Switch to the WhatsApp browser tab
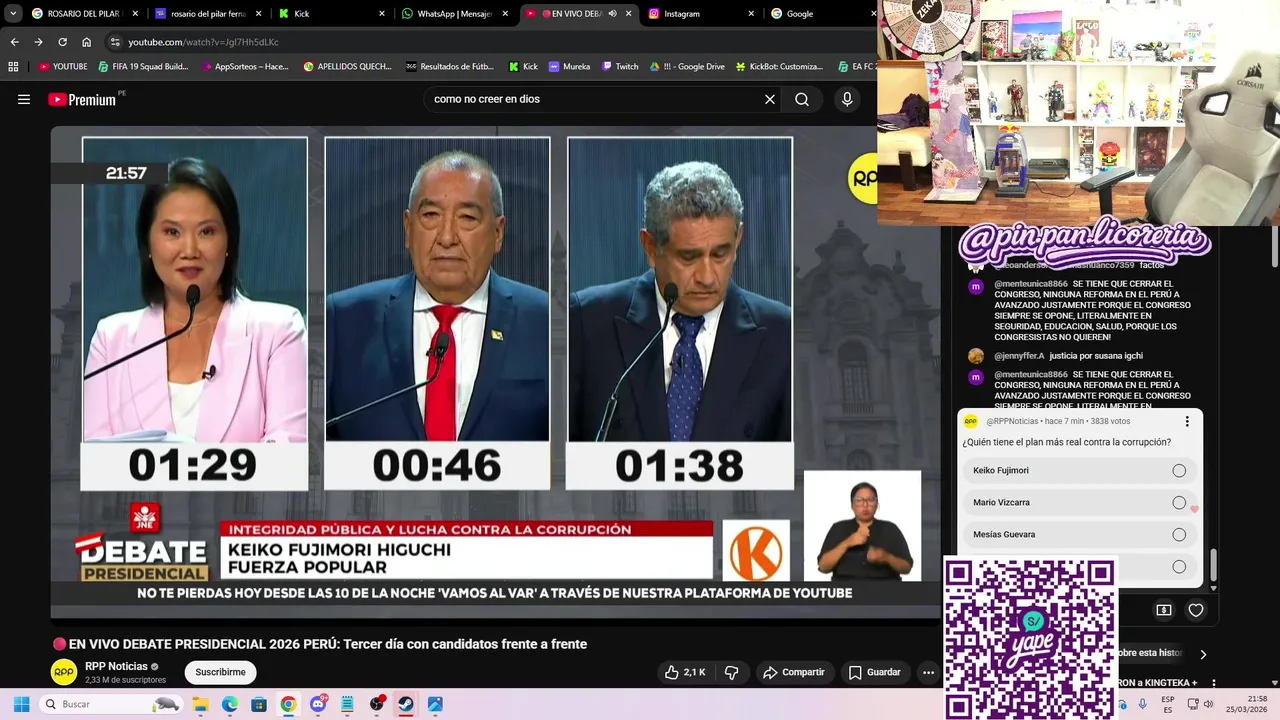 click(455, 14)
